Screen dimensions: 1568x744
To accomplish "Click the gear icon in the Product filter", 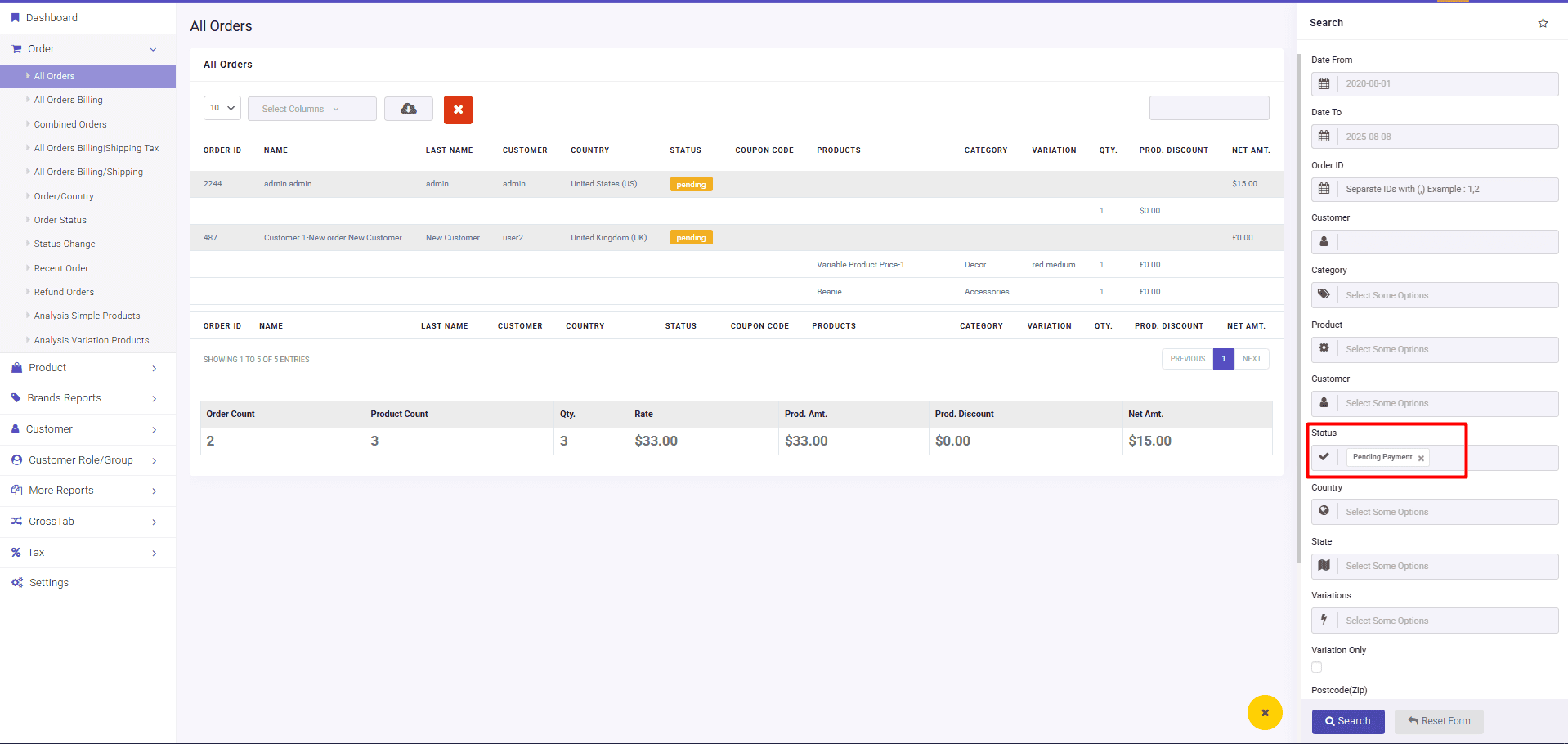I will point(1324,348).
